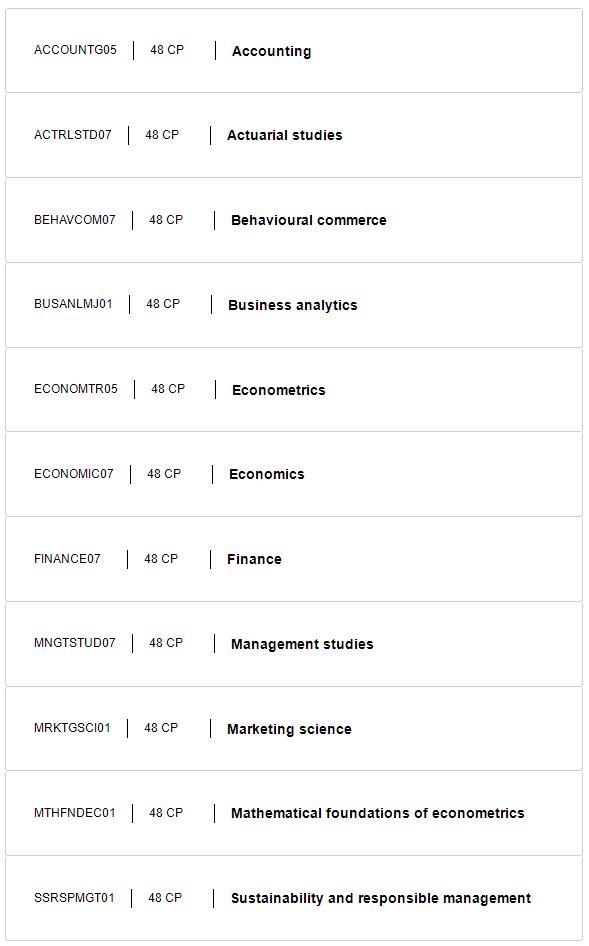Click the MRKTGSCI01 code

[x=72, y=728]
